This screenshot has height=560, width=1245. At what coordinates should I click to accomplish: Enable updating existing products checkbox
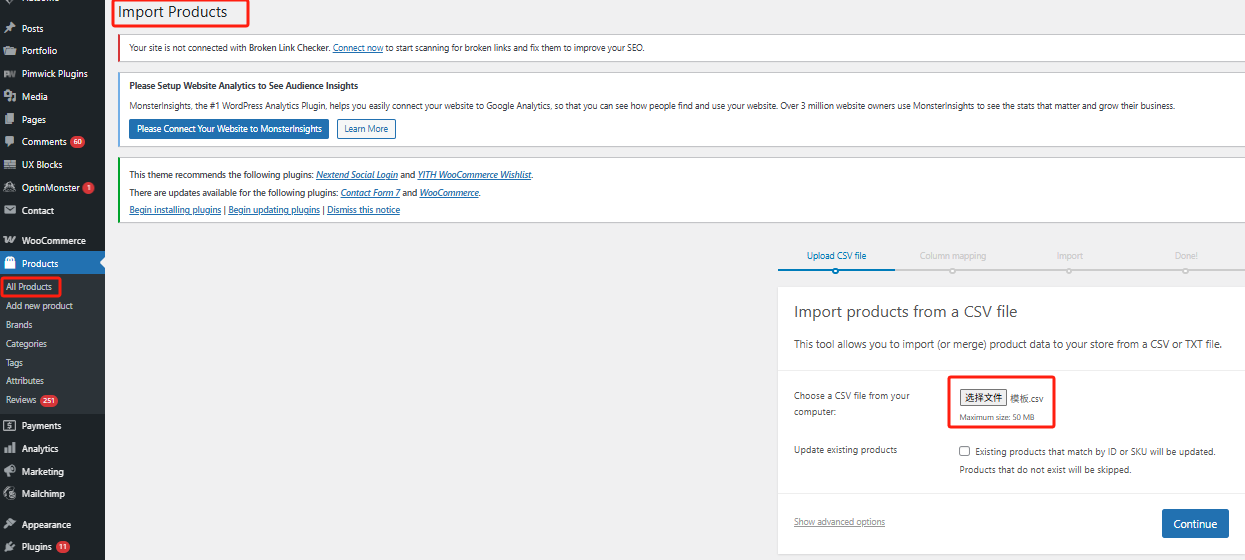(964, 451)
